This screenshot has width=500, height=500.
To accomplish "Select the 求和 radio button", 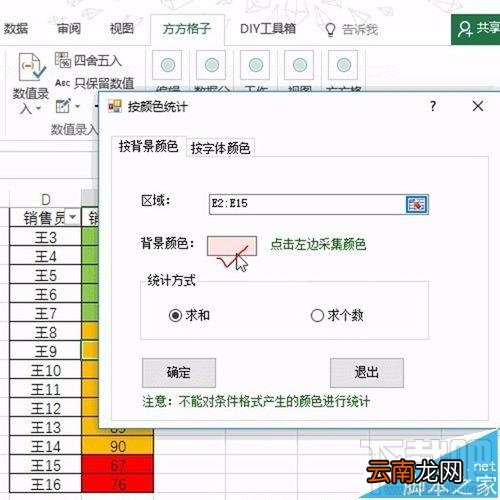I will [175, 315].
